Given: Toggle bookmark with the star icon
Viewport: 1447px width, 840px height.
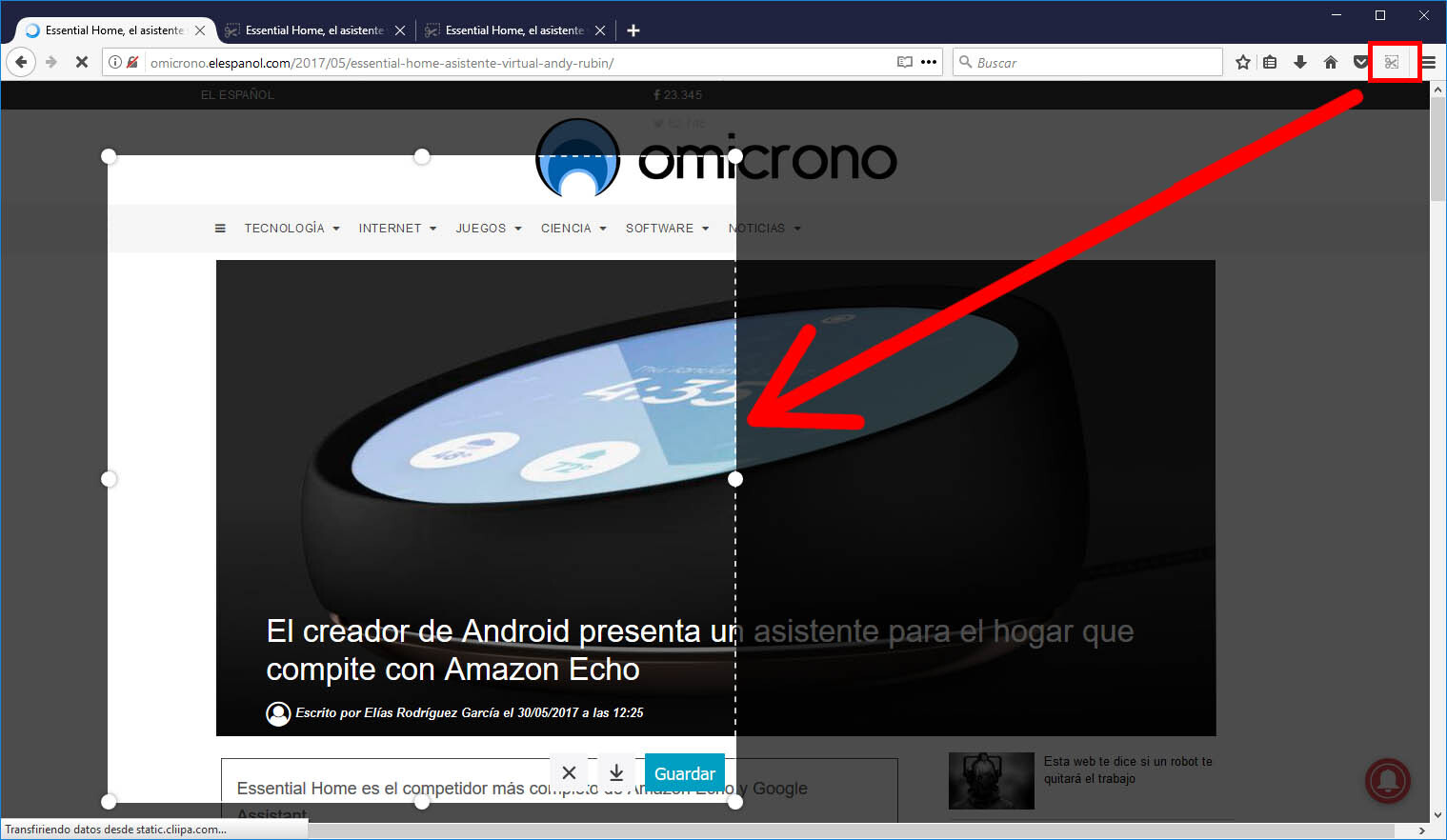Looking at the screenshot, I should tap(1242, 62).
